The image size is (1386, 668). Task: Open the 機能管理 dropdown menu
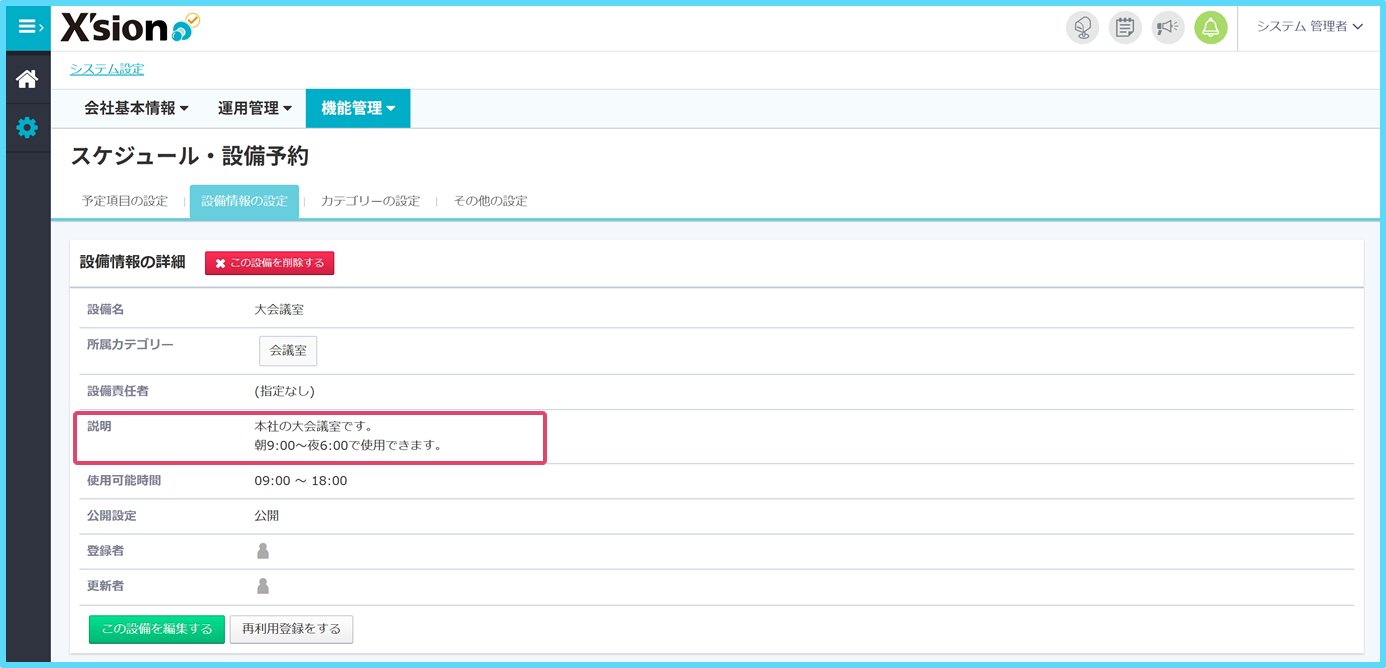[x=358, y=109]
